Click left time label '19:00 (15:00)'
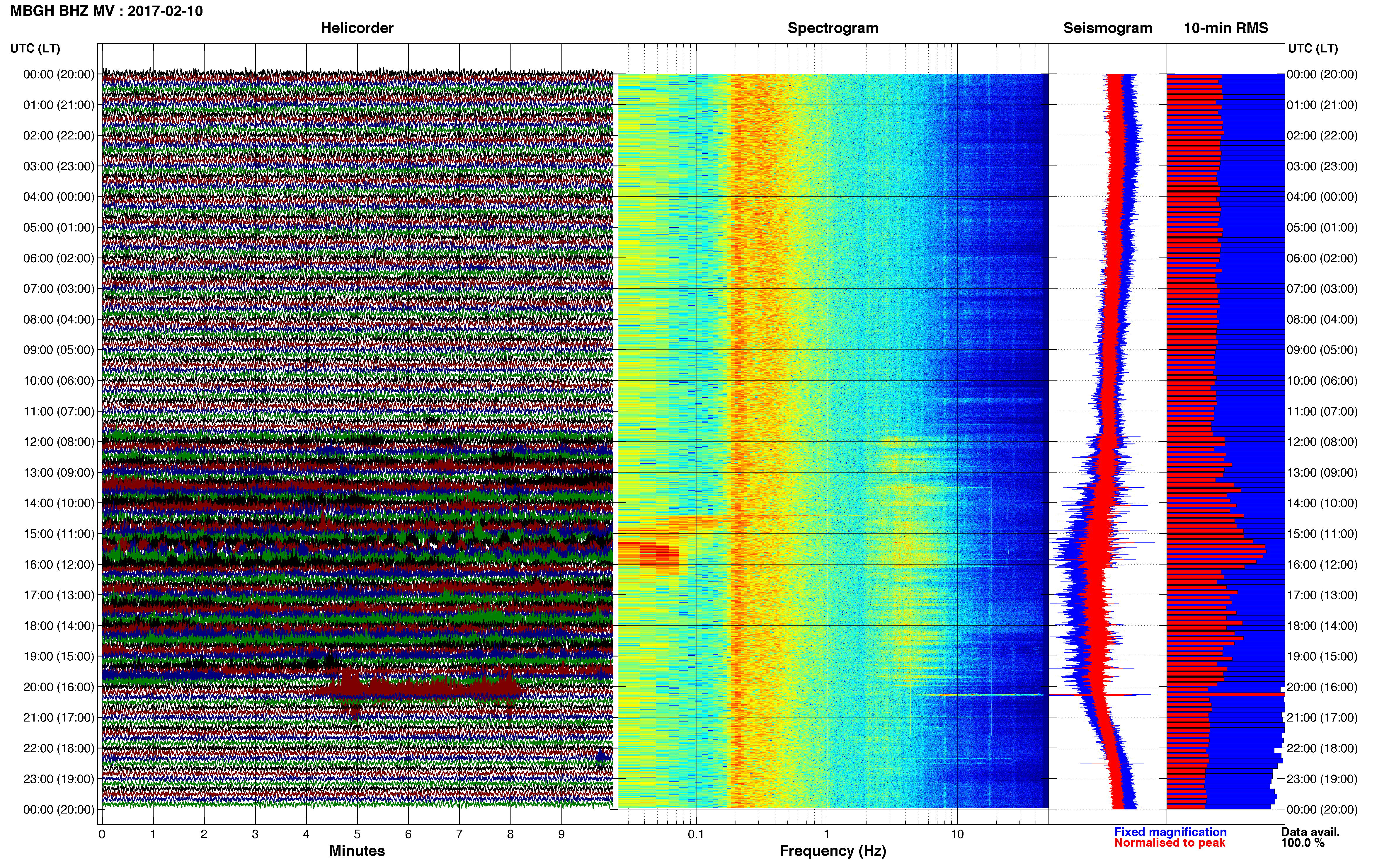 pos(59,656)
